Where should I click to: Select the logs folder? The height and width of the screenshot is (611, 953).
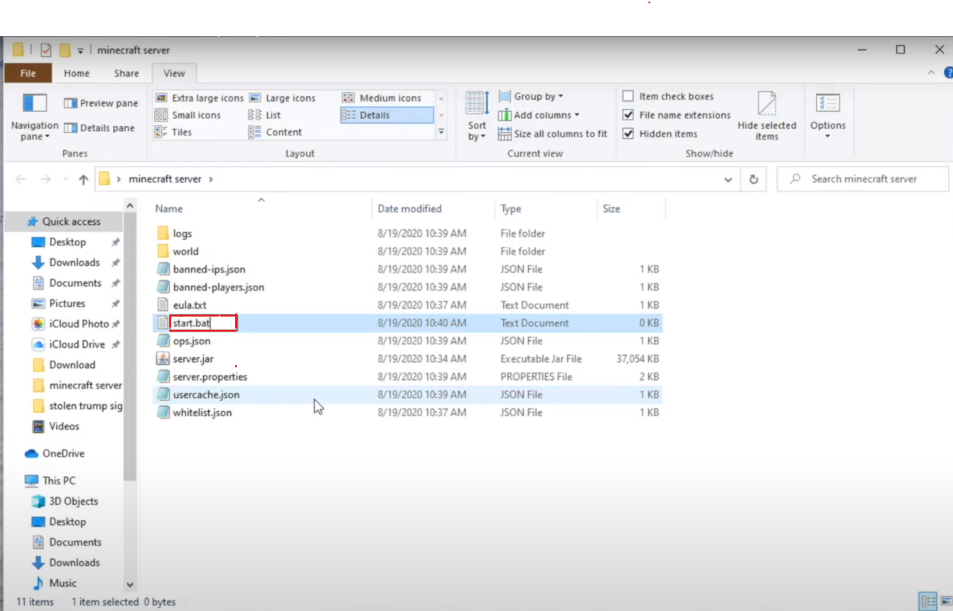pyautogui.click(x=182, y=233)
